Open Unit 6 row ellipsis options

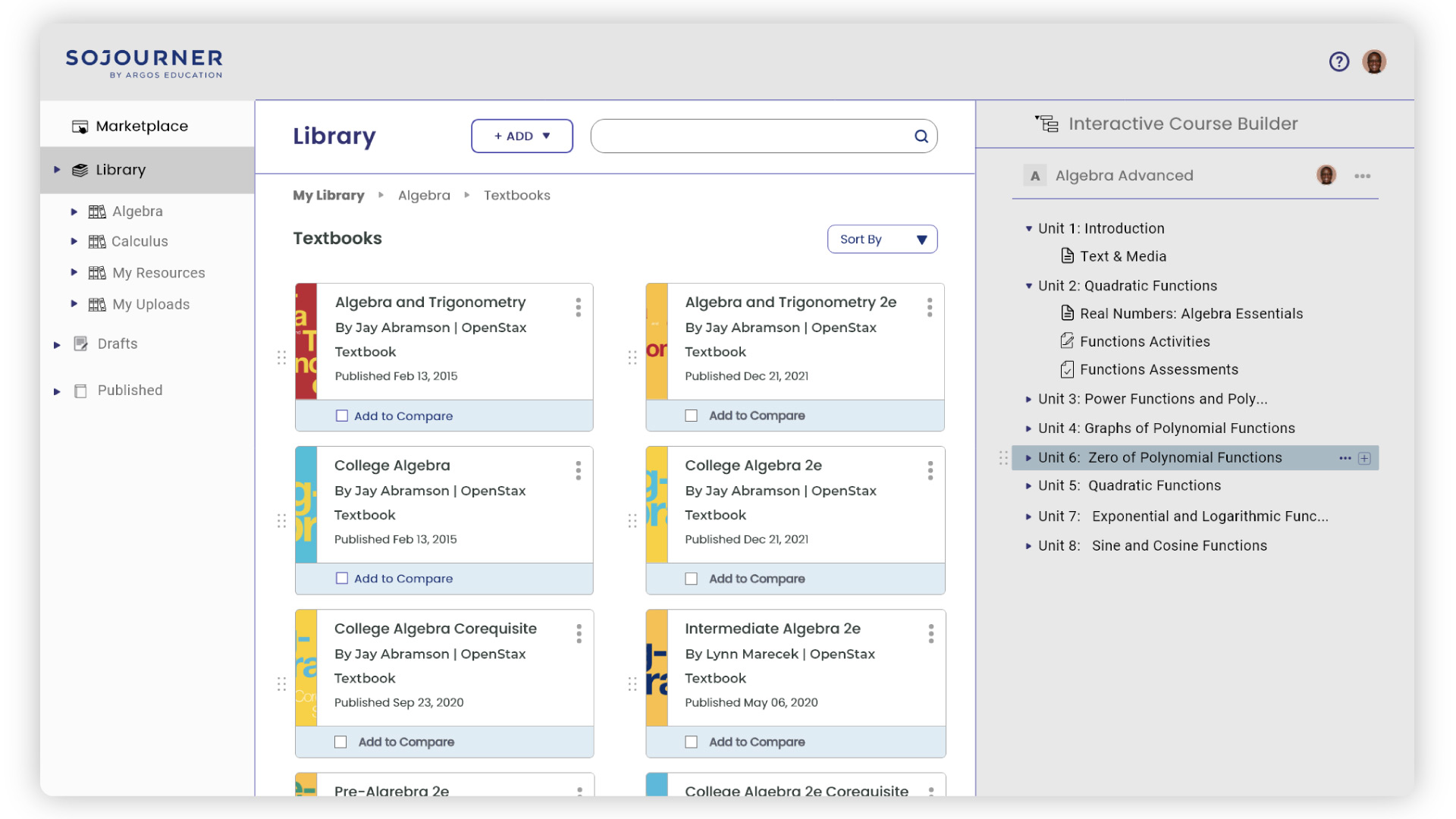pos(1345,458)
